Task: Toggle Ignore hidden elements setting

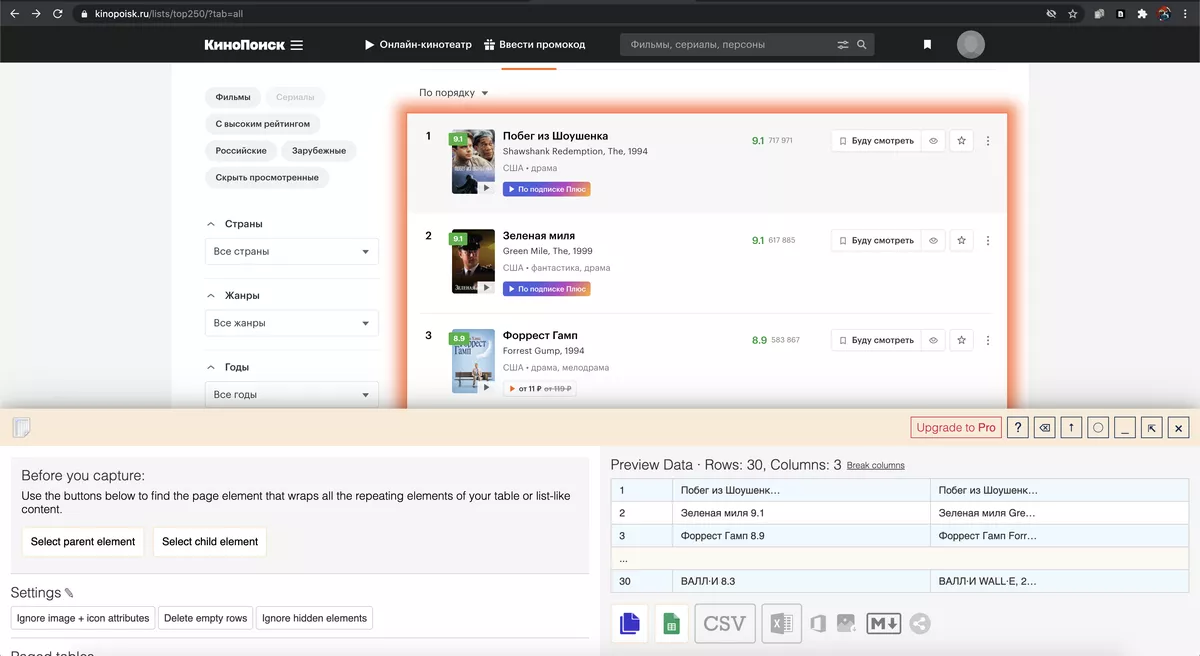Action: point(314,618)
